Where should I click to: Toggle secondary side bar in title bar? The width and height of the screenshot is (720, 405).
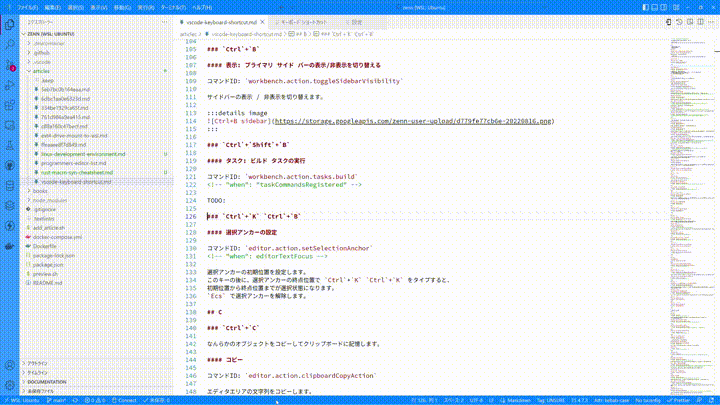coord(664,7)
